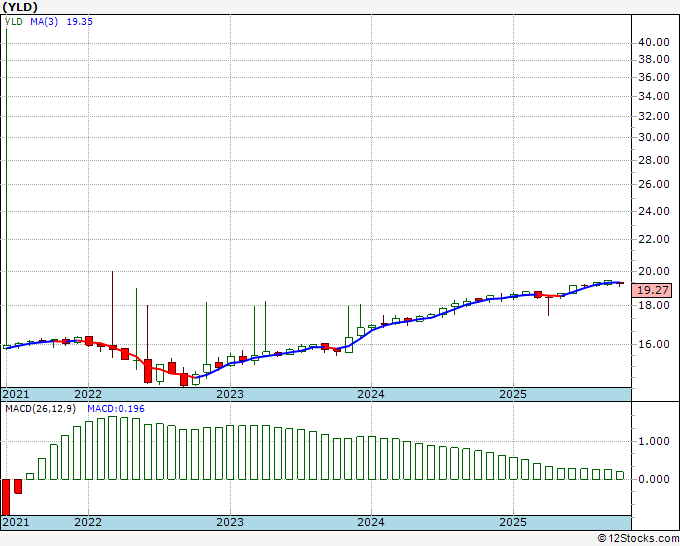Click the 12Stocks.com copyright link
The height and width of the screenshot is (546, 680).
[x=638, y=539]
